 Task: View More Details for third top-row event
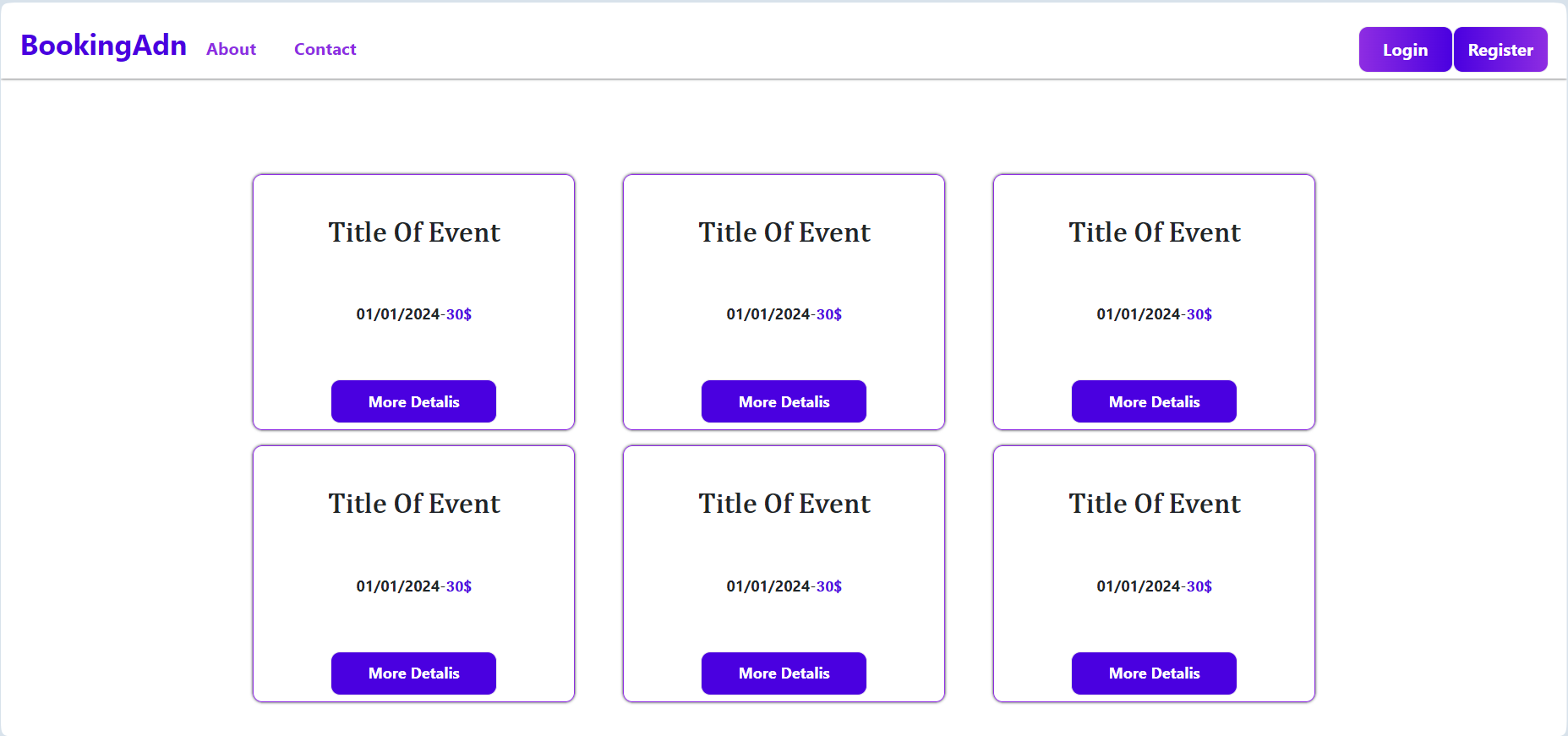coord(1154,401)
